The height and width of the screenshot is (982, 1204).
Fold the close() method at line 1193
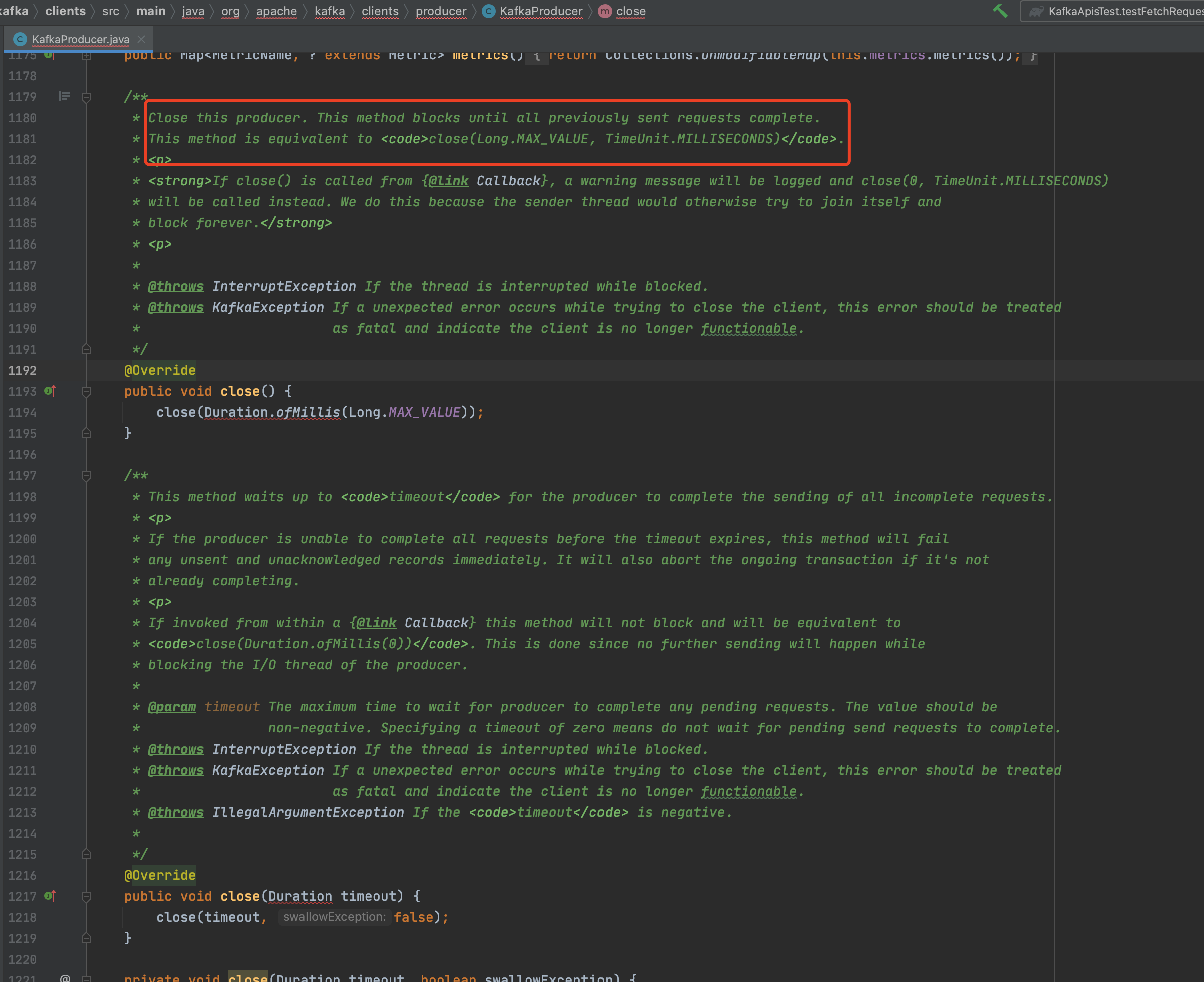pos(86,391)
